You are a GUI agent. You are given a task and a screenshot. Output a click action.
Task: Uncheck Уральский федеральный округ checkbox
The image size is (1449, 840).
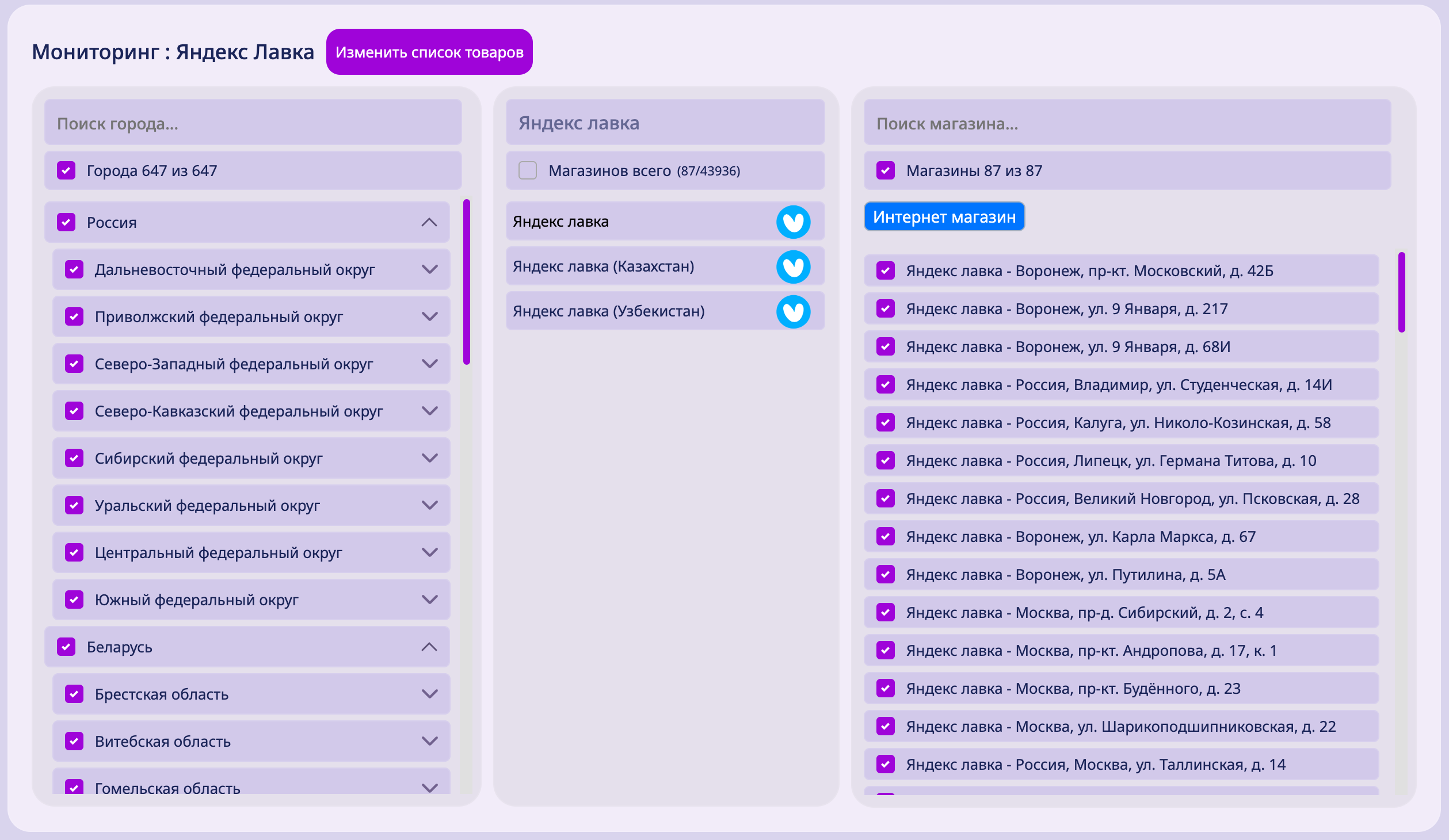[74, 505]
